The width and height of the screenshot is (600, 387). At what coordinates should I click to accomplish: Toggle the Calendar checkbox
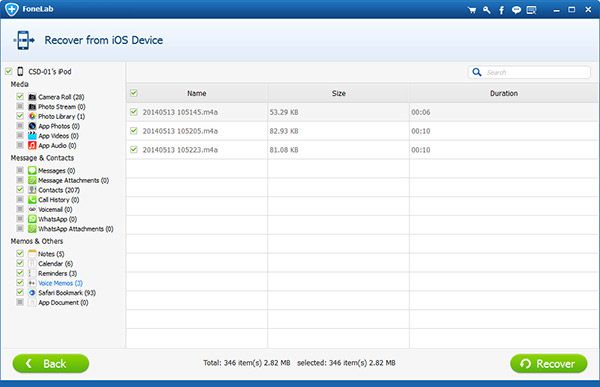click(x=20, y=263)
